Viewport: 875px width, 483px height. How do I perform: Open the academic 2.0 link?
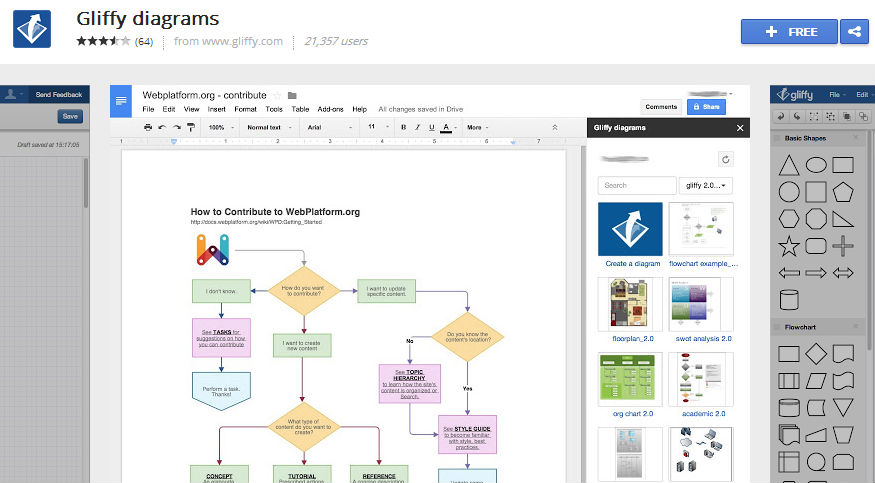[x=703, y=414]
